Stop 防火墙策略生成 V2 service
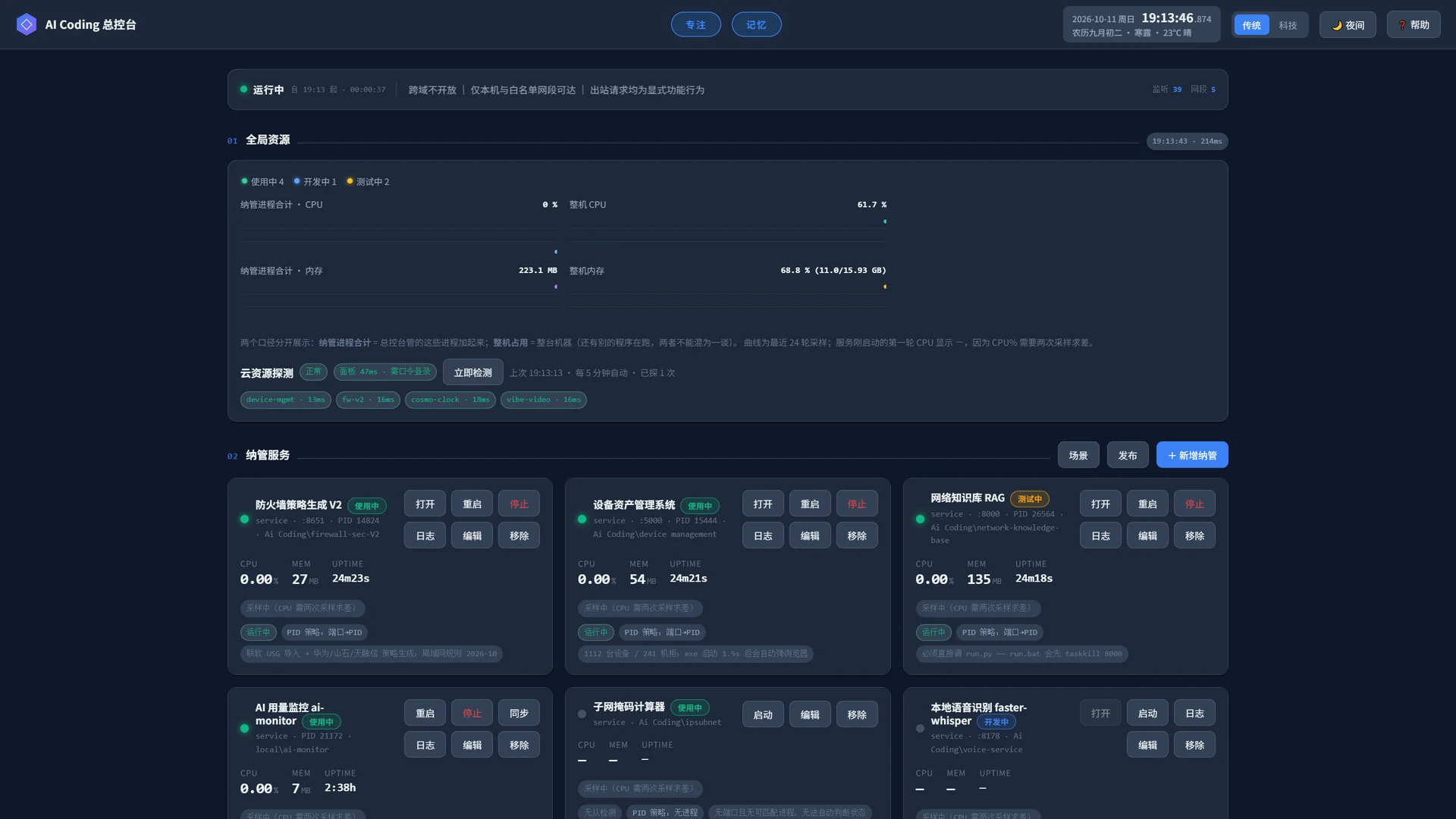 coord(519,504)
